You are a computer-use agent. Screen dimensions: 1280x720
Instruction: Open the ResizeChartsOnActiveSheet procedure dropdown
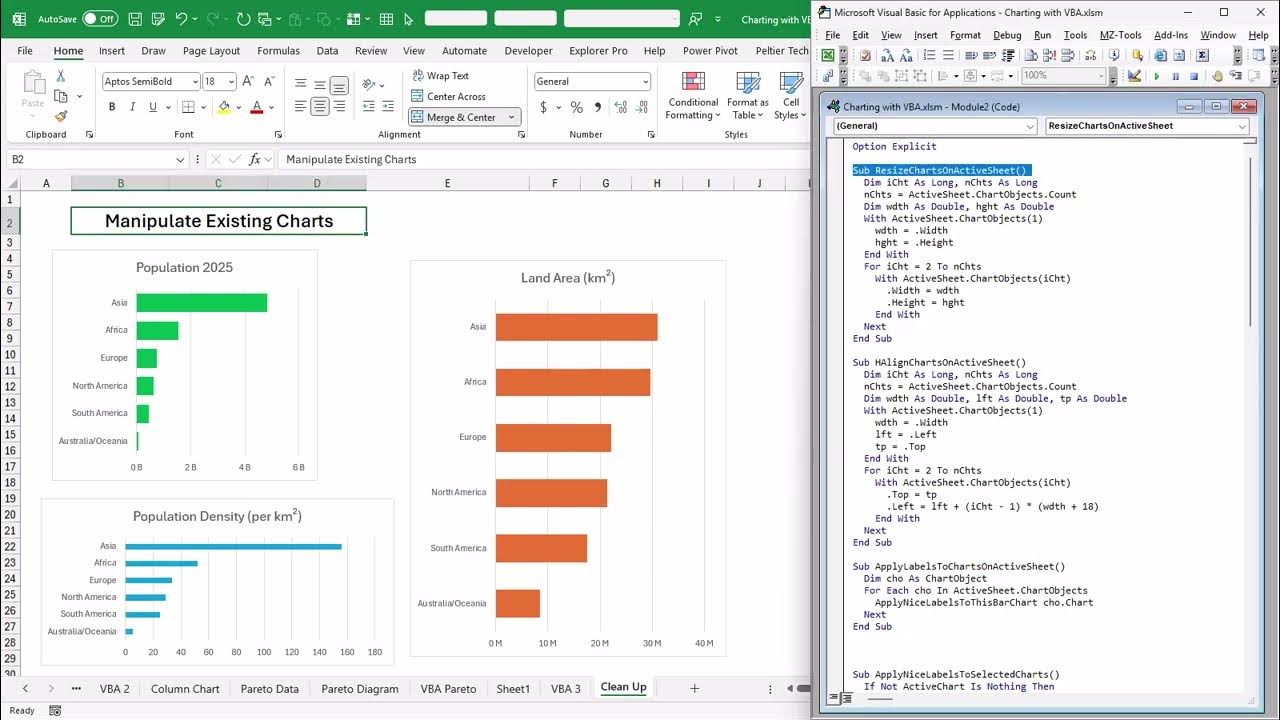click(x=1240, y=126)
